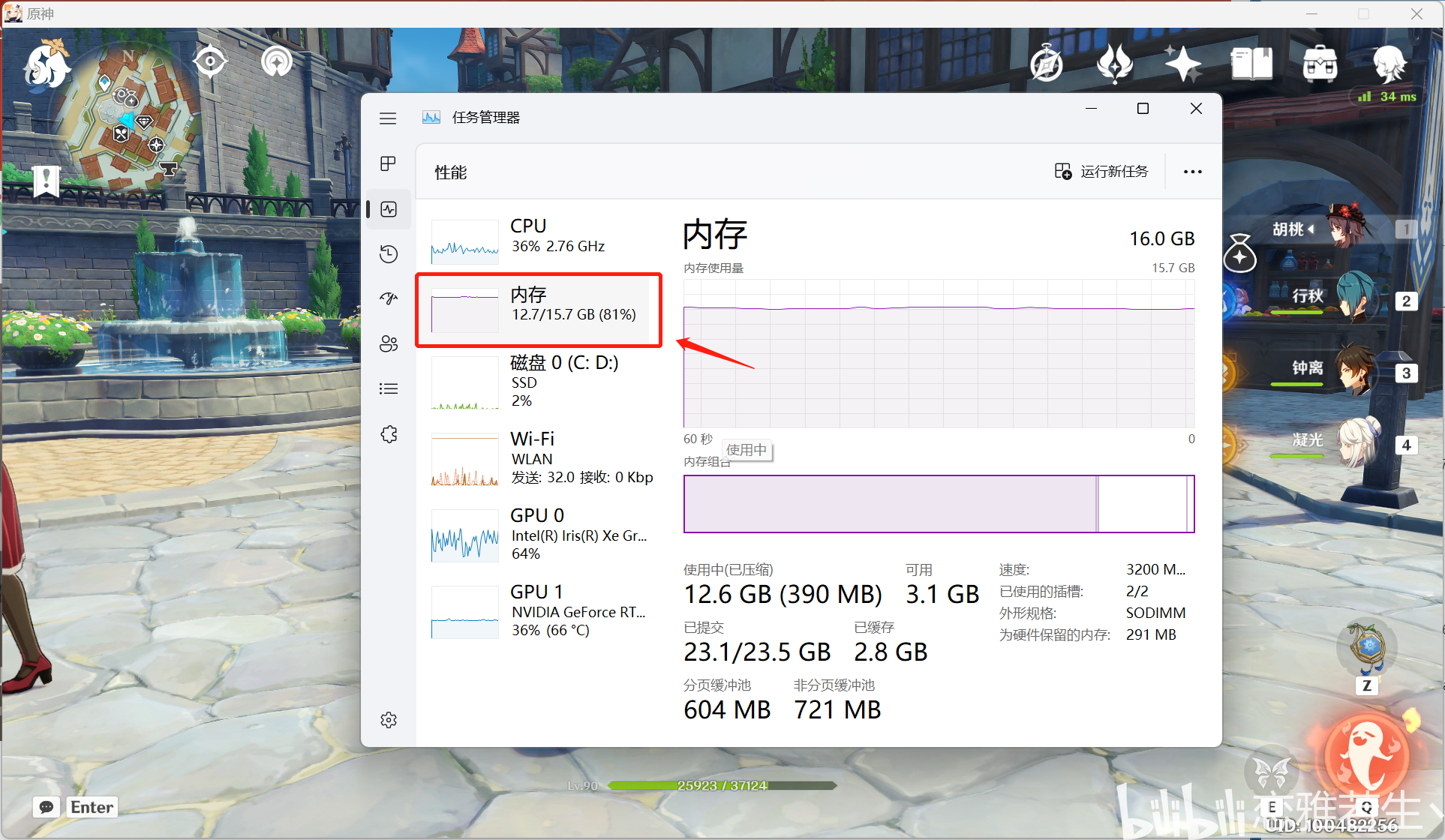Image resolution: width=1445 pixels, height=840 pixels.
Task: Click the Enter chat key hint
Action: click(x=92, y=807)
